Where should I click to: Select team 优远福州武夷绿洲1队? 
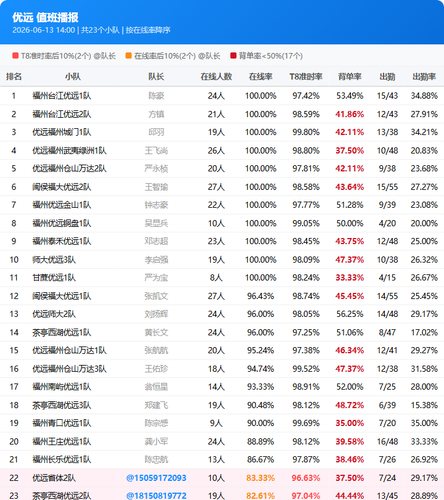69,151
